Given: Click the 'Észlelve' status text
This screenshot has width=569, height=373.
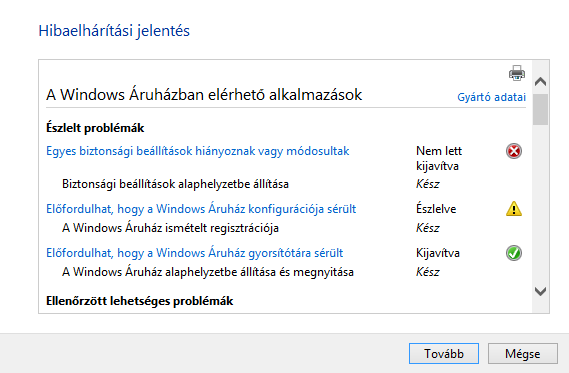Looking at the screenshot, I should [x=436, y=209].
